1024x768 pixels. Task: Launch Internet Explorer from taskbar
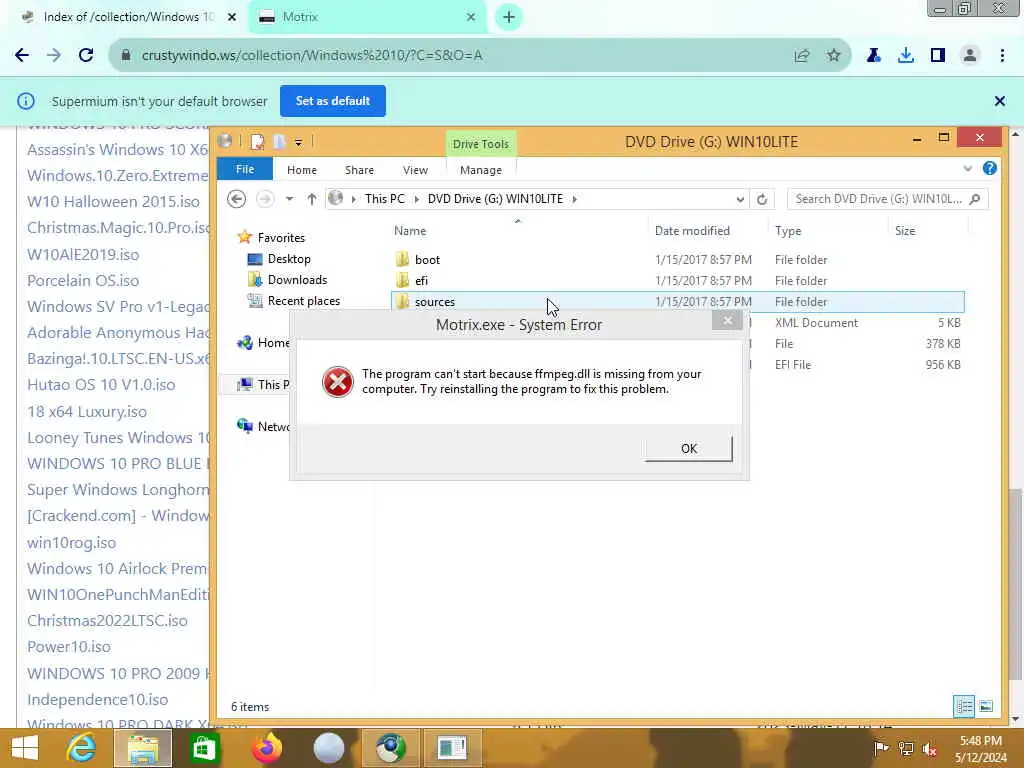pos(82,748)
